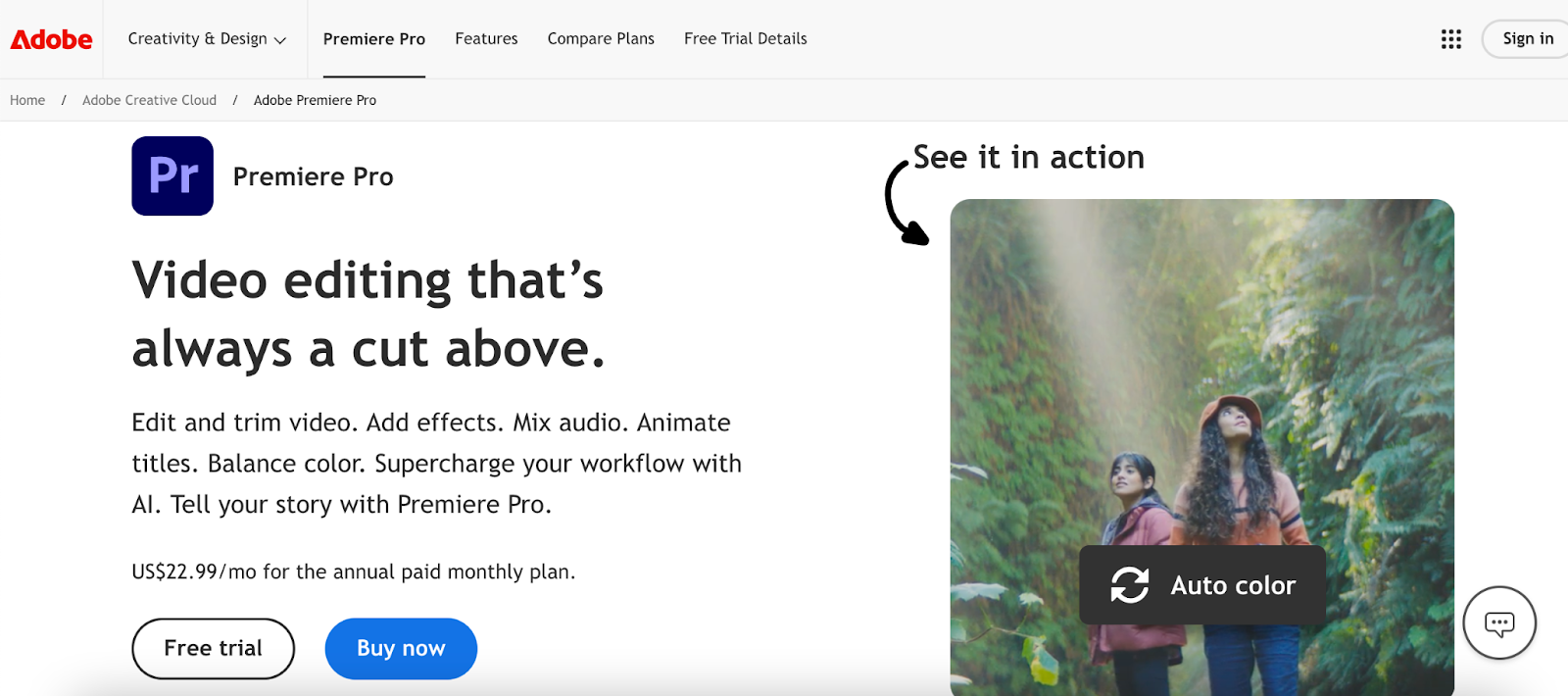1568x696 pixels.
Task: Go to the Features tab
Action: [x=486, y=39]
